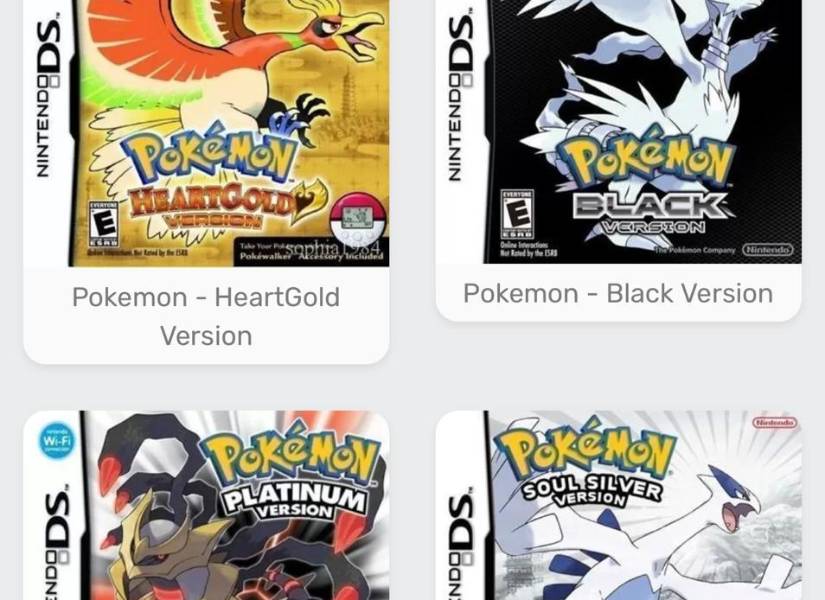Click the Nintendo logo on Black Version cover
This screenshot has width=825, height=600.
[768, 249]
